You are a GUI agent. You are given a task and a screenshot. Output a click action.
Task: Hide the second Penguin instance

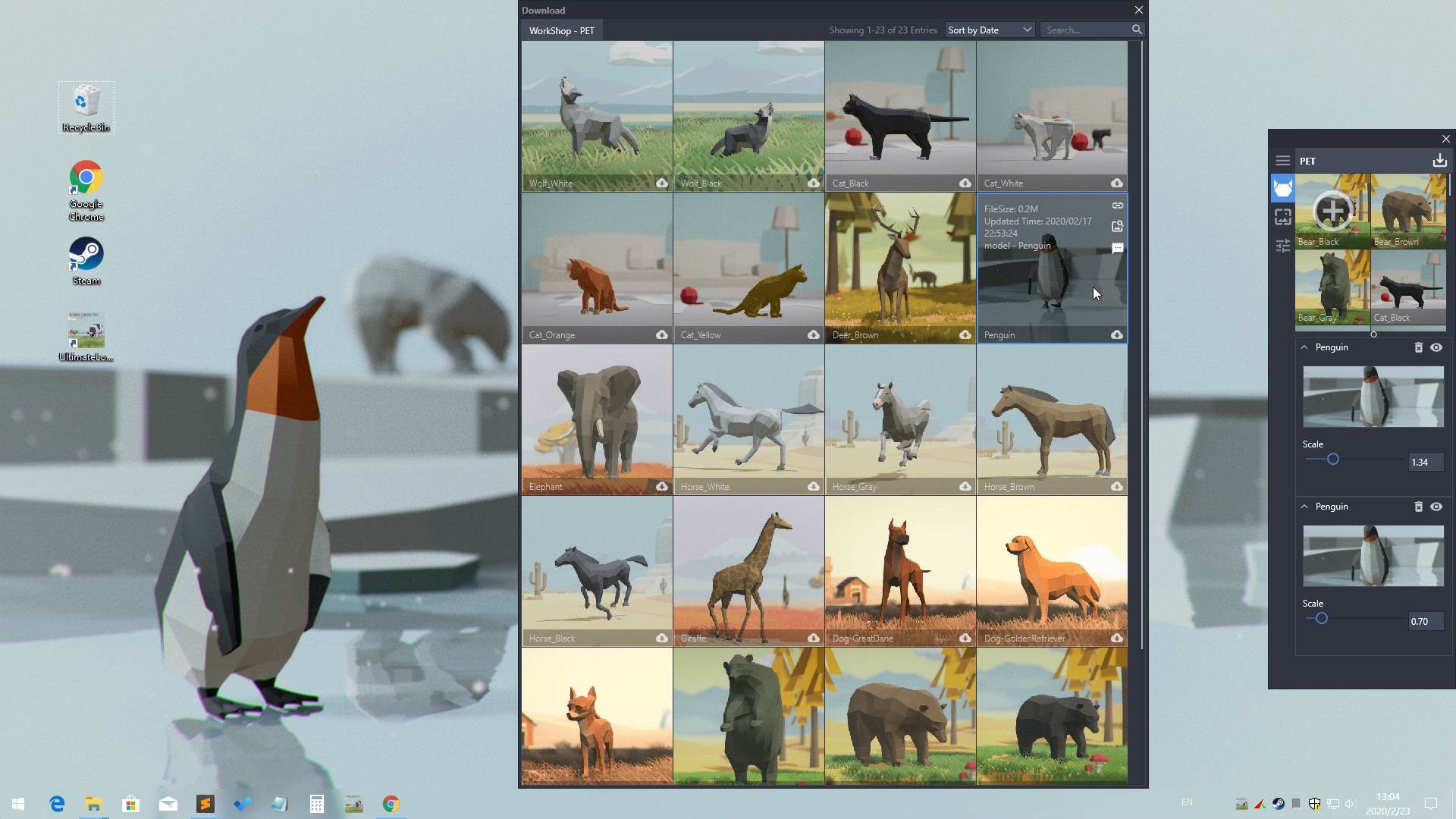pyautogui.click(x=1437, y=507)
